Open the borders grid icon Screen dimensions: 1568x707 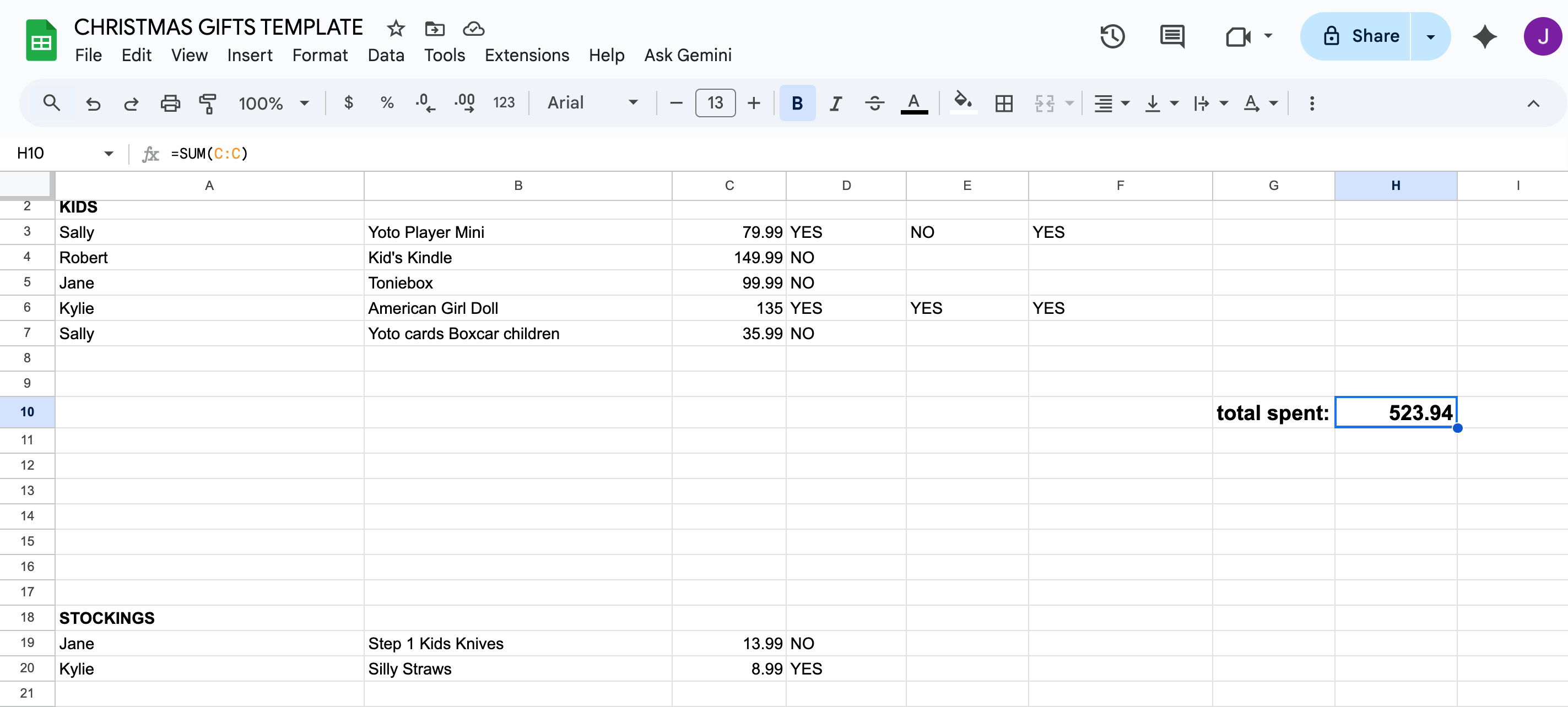tap(1004, 104)
